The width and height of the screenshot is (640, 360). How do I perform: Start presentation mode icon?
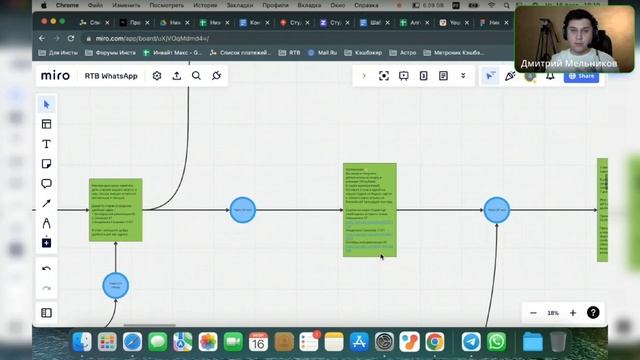coord(404,76)
